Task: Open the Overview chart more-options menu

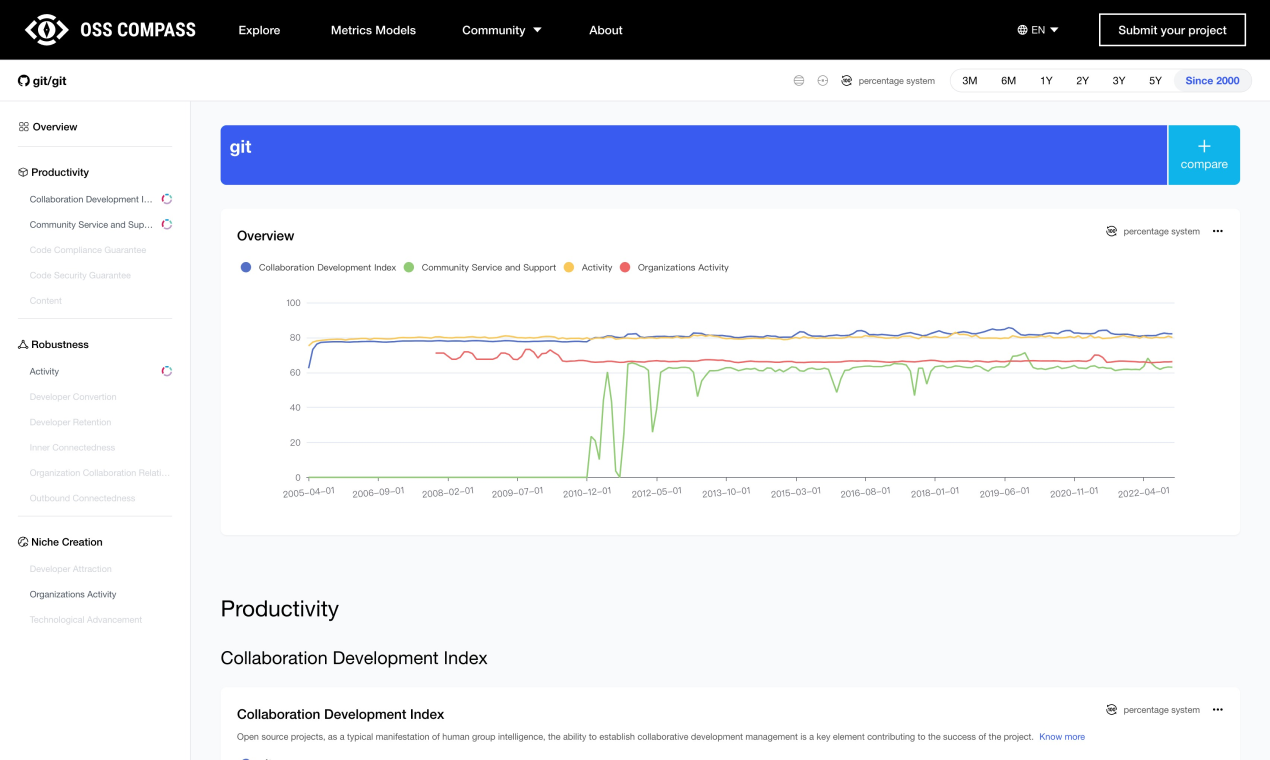Action: [x=1217, y=231]
